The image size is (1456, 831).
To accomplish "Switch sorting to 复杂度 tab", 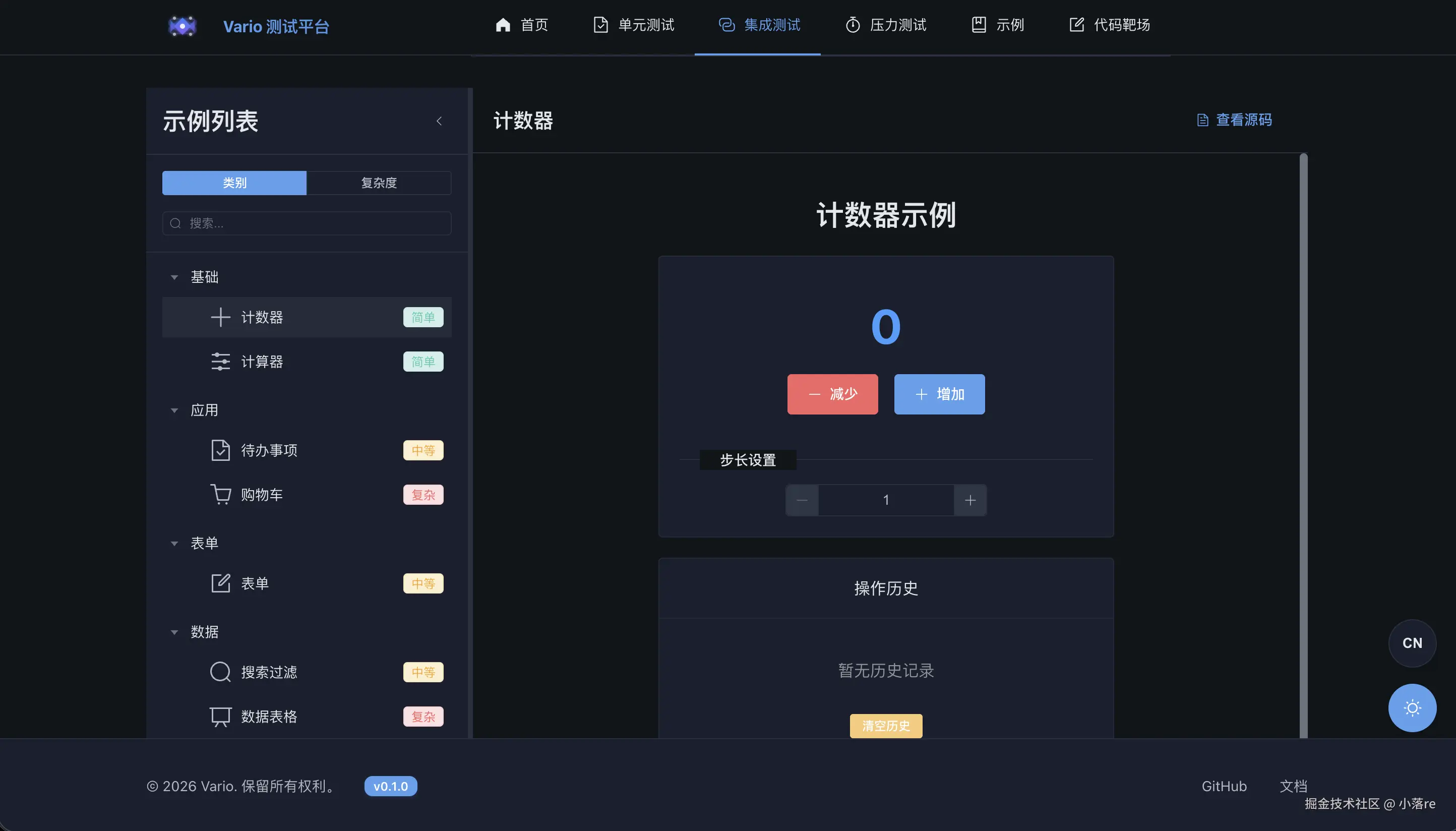I will [x=379, y=183].
